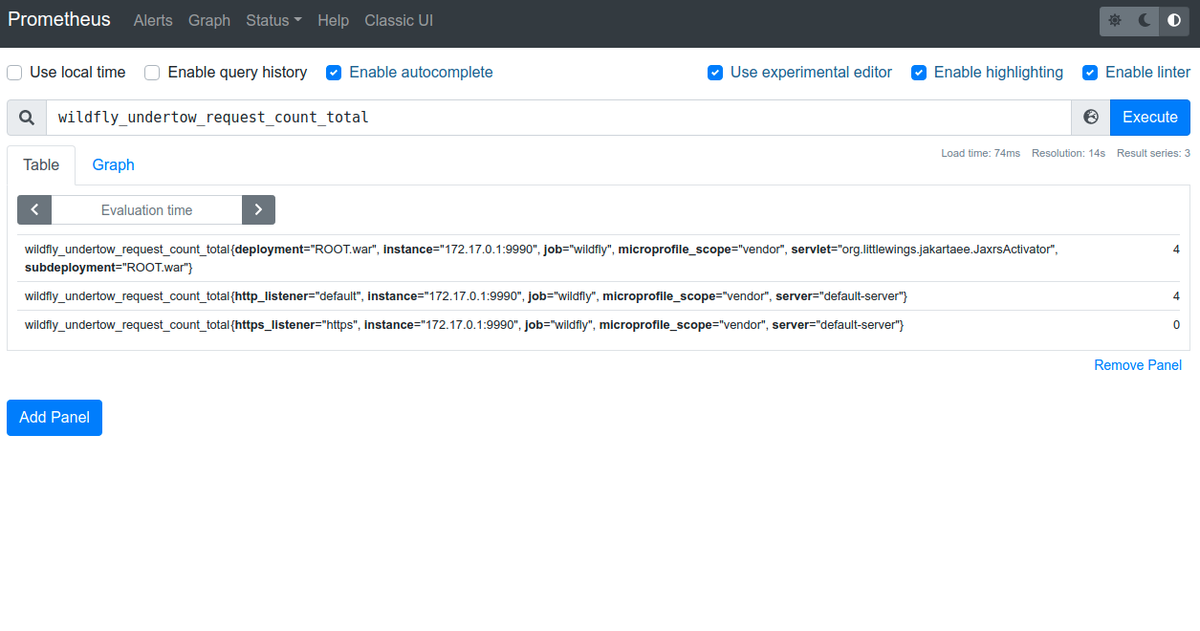Viewport: 1200px width, 631px height.
Task: Click the search magnifier icon
Action: 27,117
